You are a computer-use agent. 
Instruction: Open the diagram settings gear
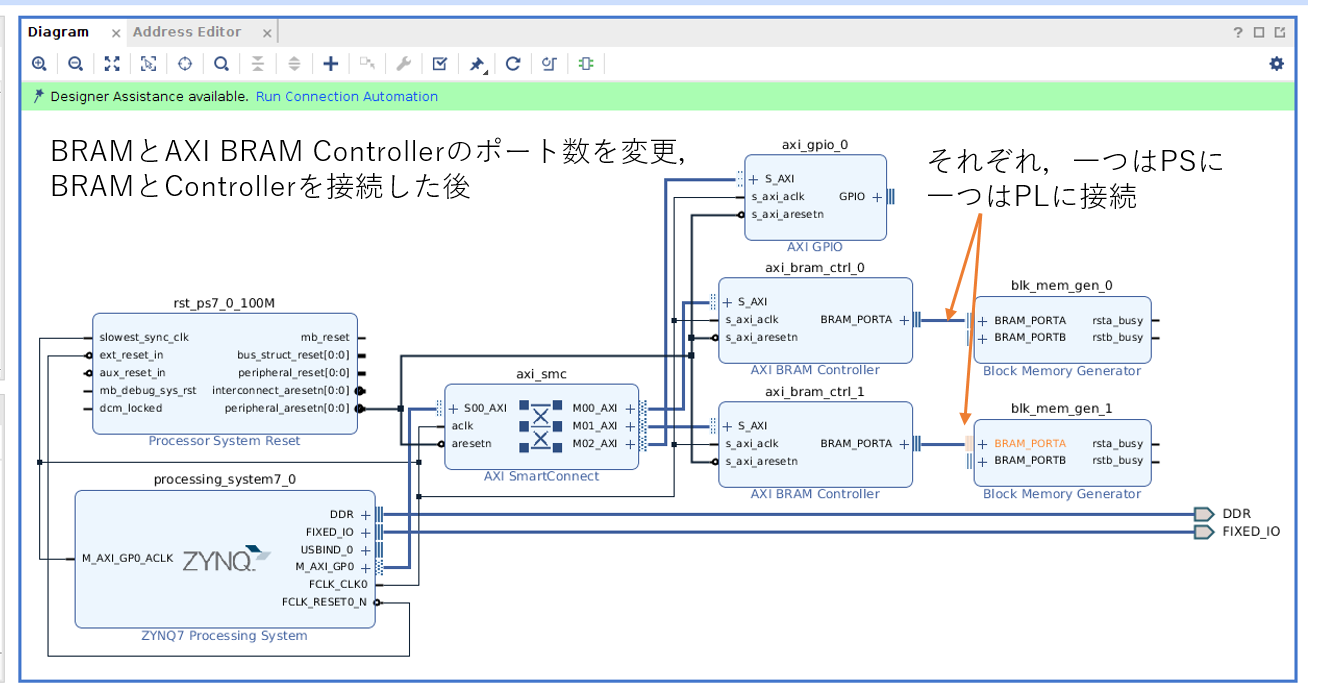[1276, 64]
